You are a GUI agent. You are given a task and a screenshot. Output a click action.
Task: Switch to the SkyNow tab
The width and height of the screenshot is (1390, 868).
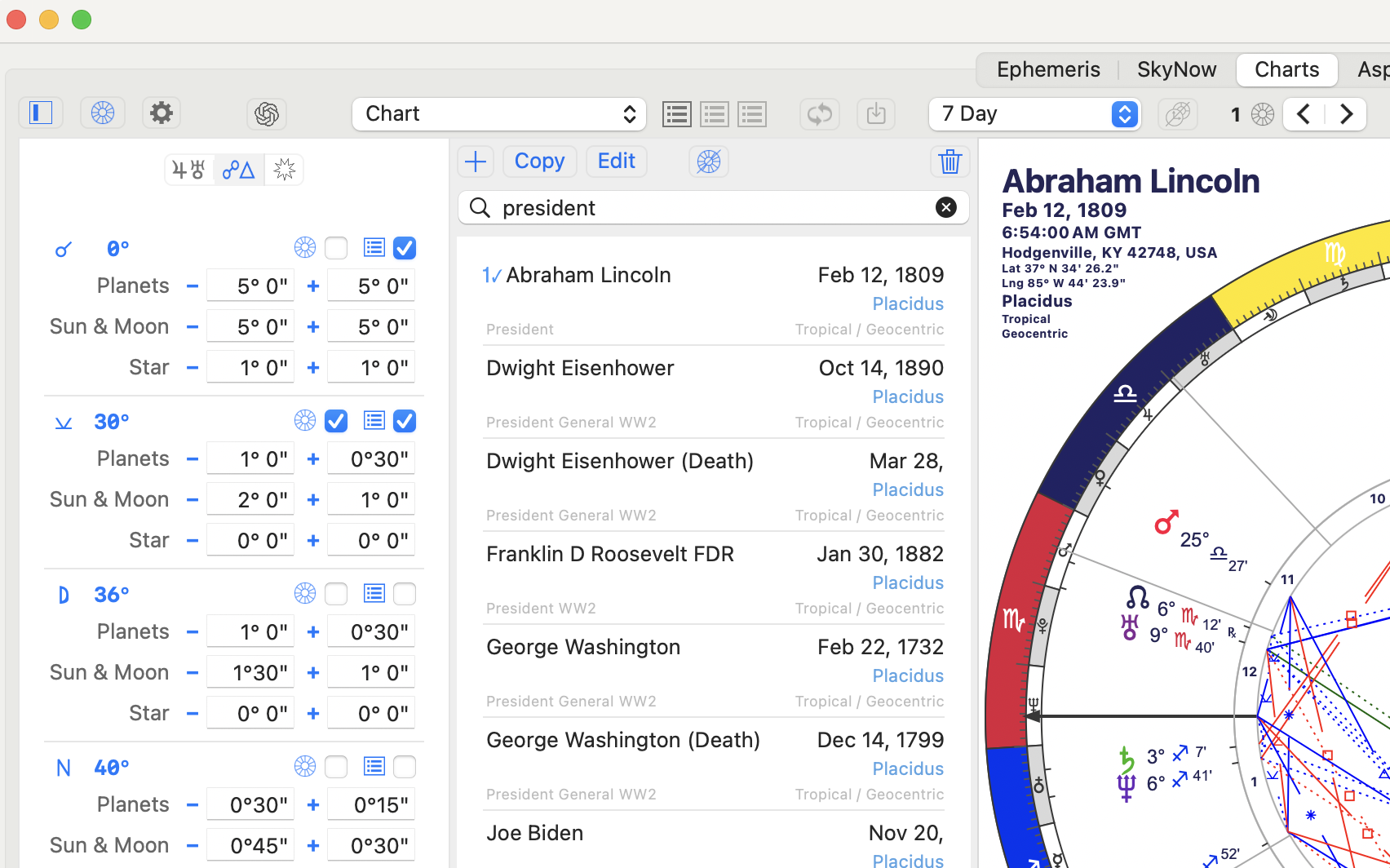pos(1176,69)
